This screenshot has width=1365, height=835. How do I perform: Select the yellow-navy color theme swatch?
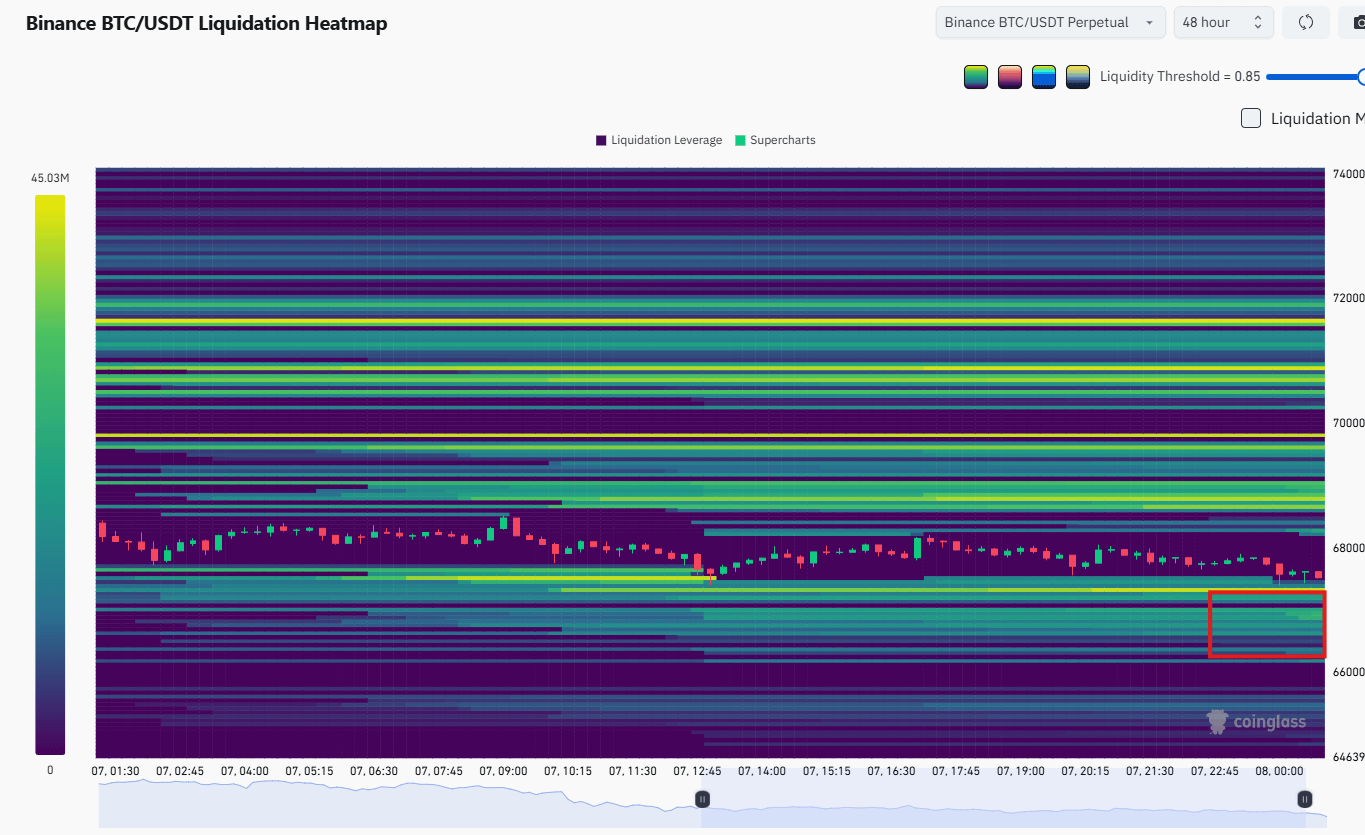pos(1078,77)
